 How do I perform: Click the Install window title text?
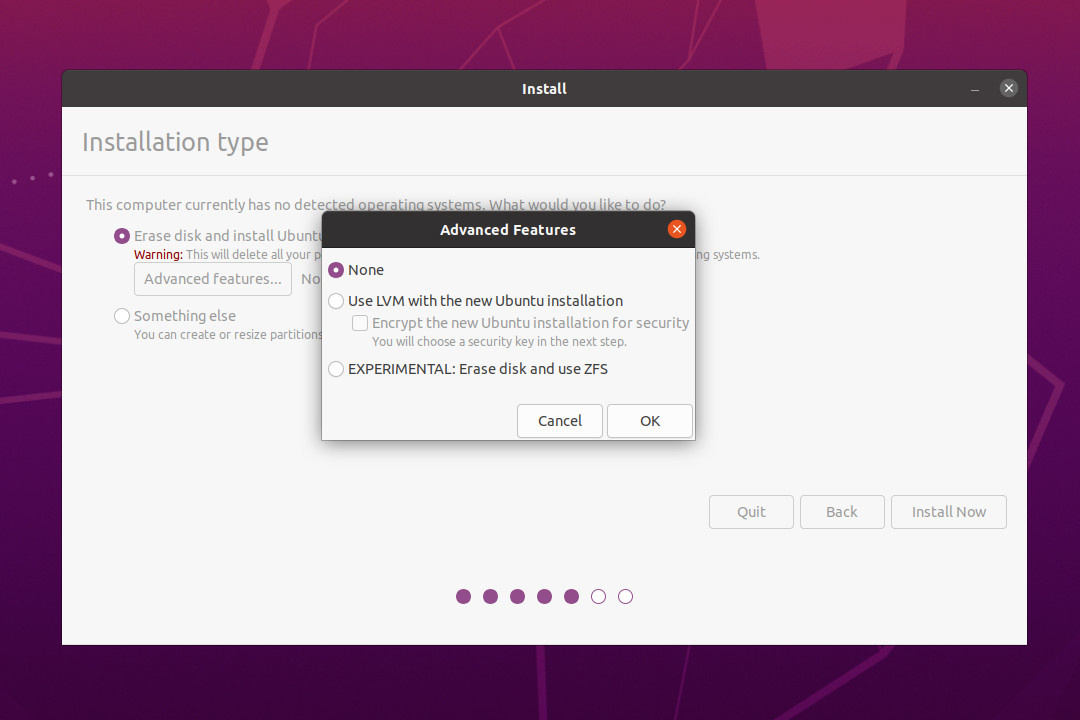(544, 89)
